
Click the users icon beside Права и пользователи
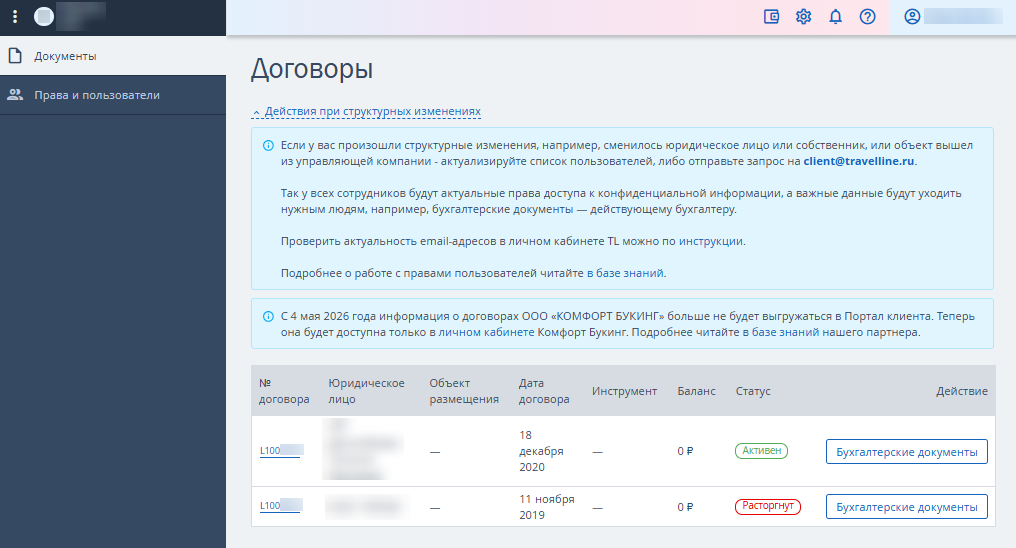tap(15, 95)
